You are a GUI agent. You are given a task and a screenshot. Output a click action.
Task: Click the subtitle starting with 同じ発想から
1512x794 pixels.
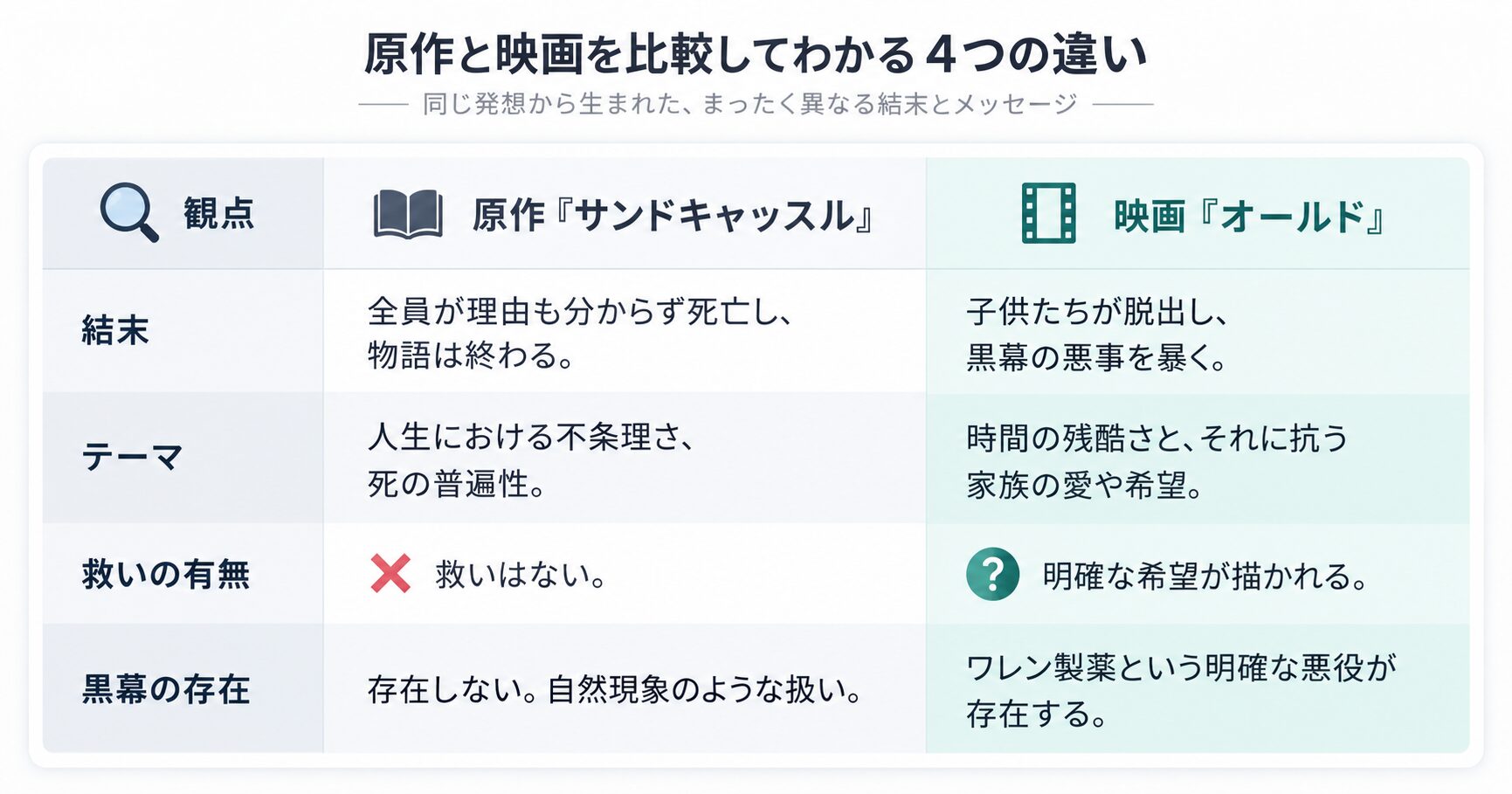click(x=751, y=104)
